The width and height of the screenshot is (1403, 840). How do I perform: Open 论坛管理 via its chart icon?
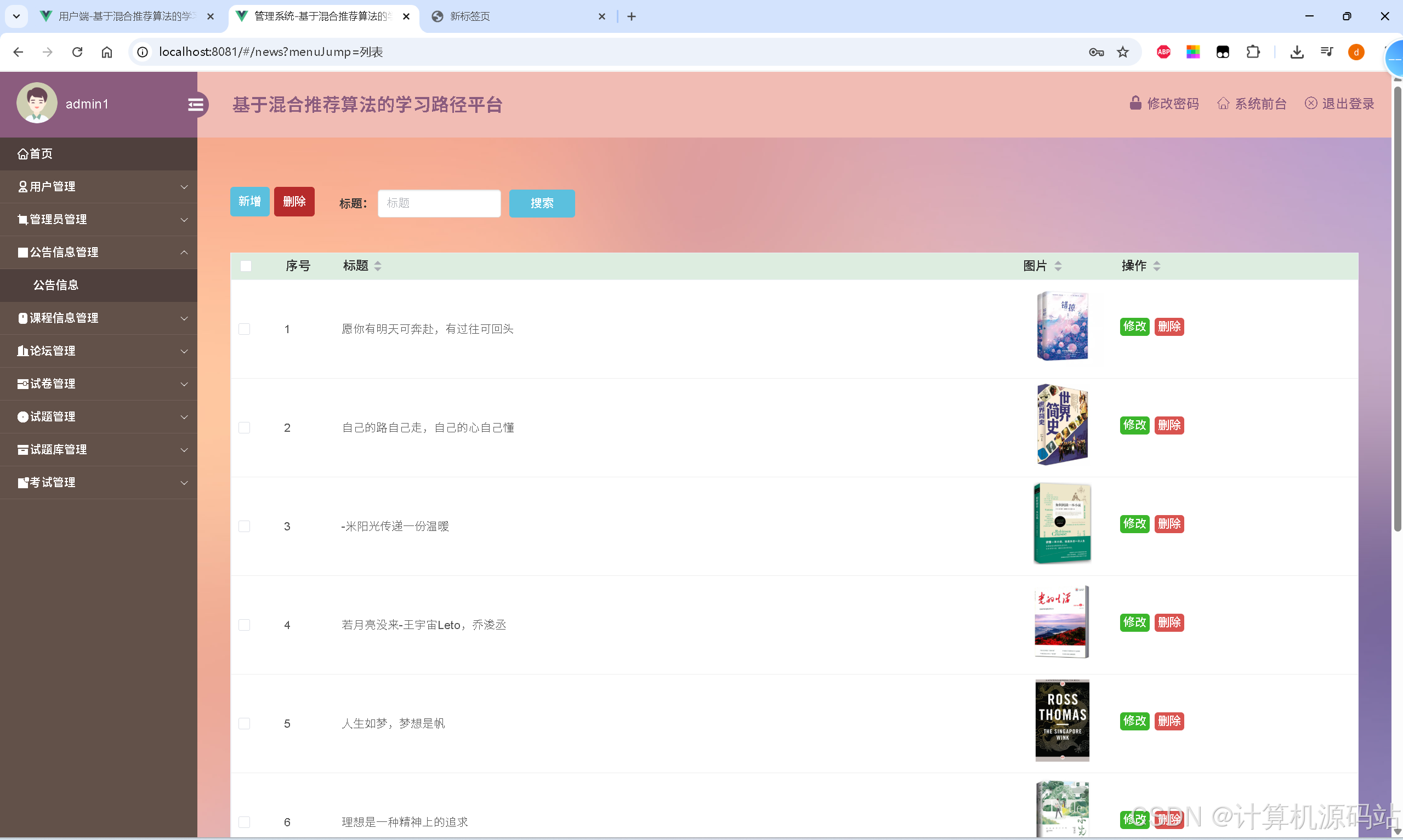(22, 350)
